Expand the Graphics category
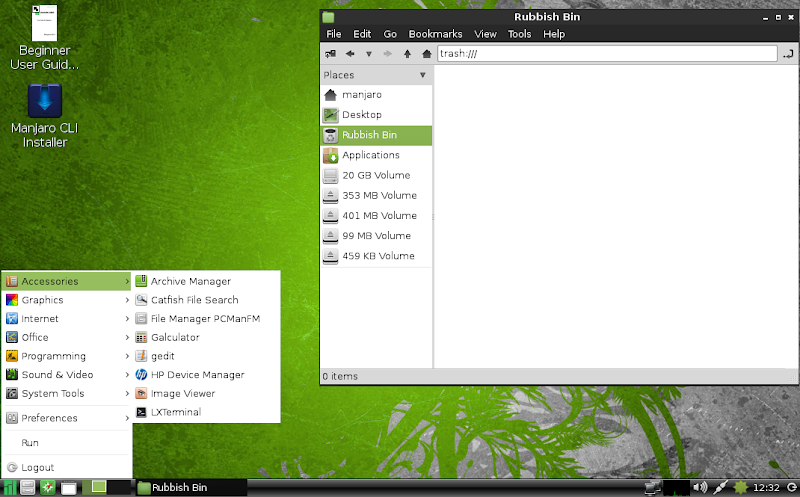The image size is (800, 497). click(66, 300)
